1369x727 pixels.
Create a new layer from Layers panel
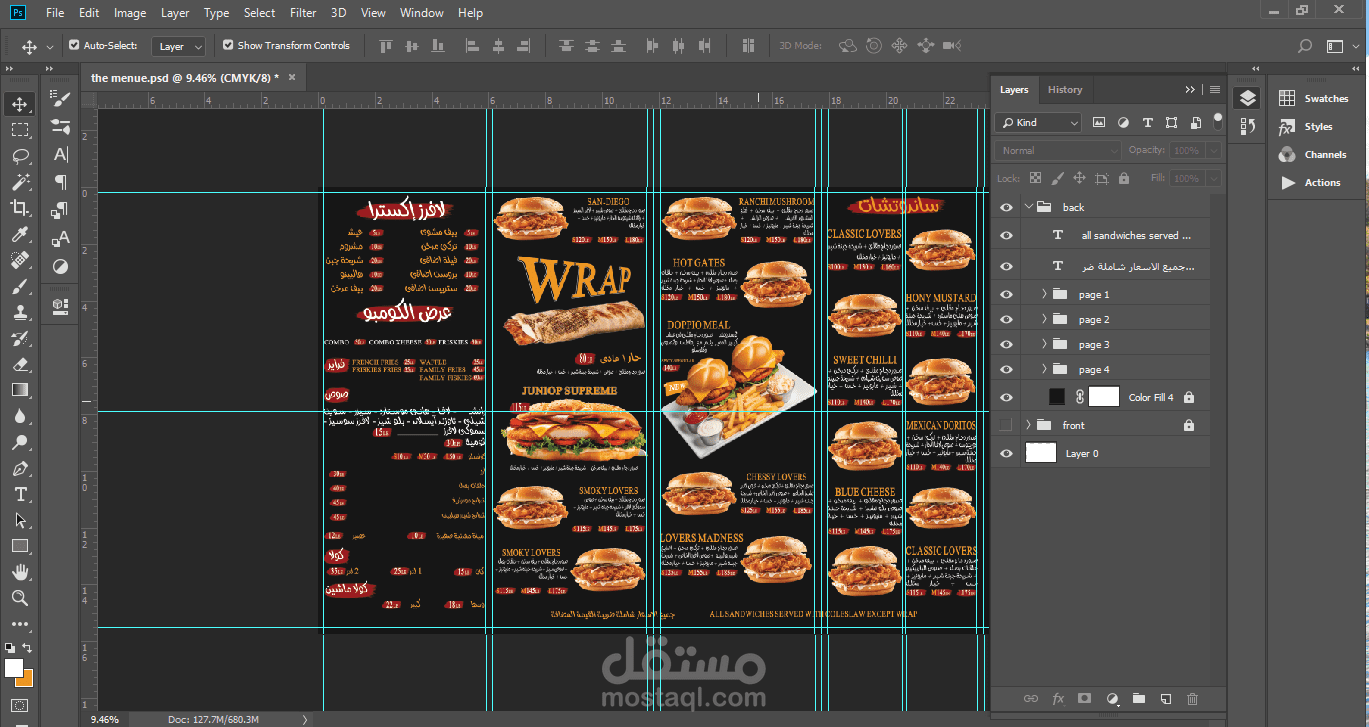1165,698
